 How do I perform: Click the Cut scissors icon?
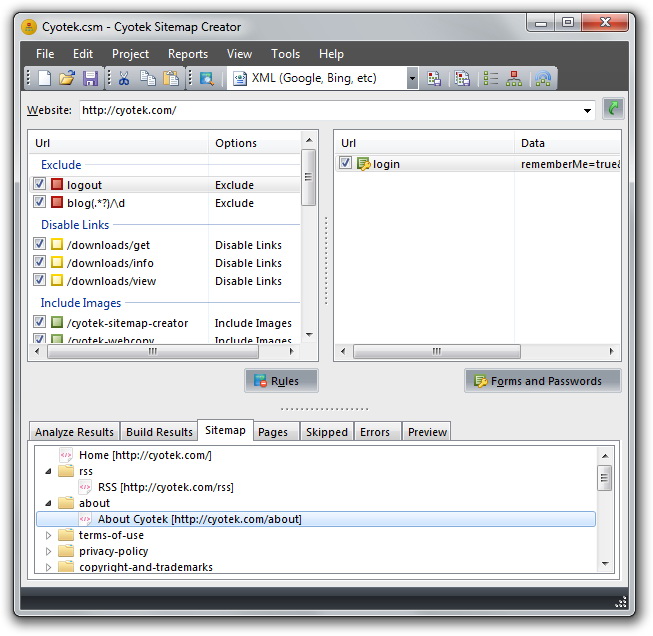tap(124, 78)
